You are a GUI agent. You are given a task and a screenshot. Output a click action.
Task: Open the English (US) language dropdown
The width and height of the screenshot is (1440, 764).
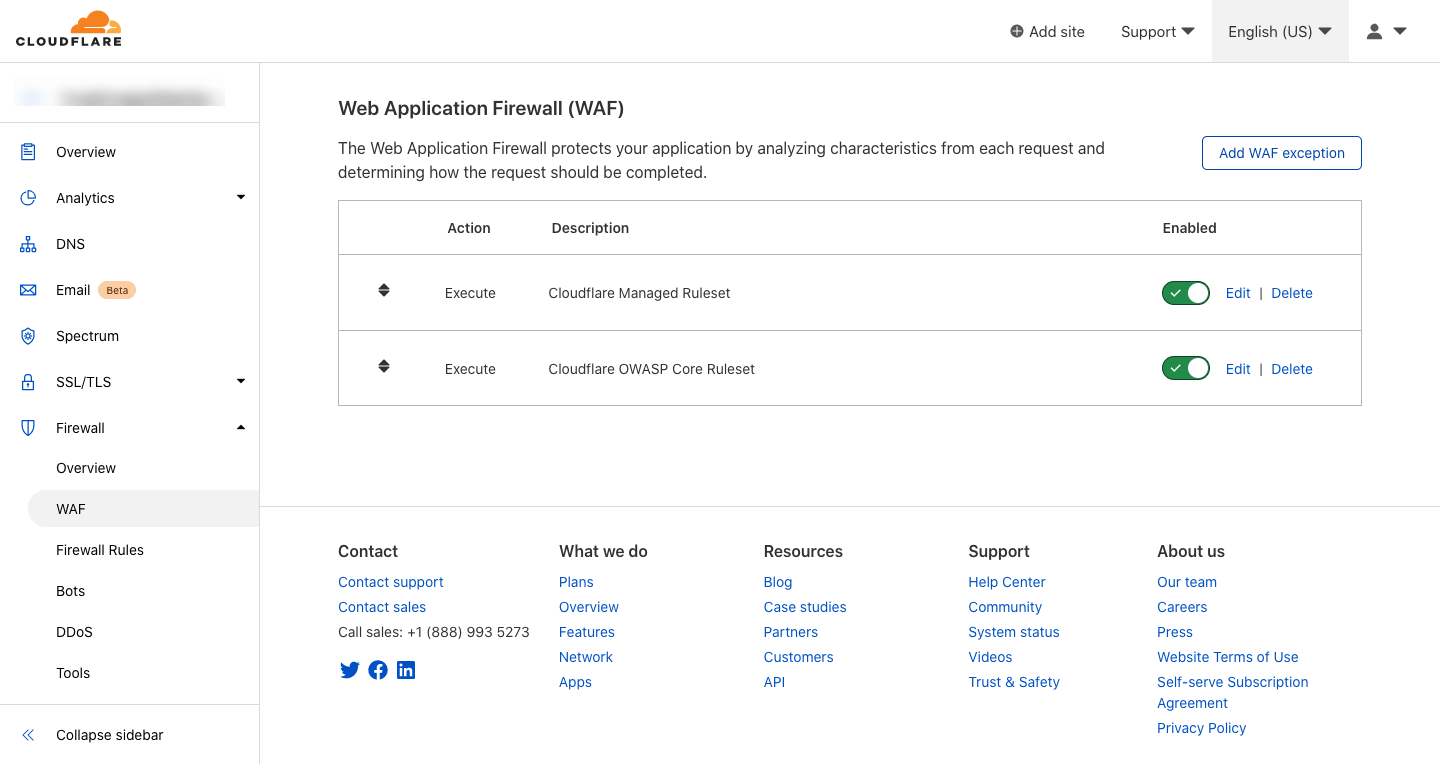[1280, 31]
